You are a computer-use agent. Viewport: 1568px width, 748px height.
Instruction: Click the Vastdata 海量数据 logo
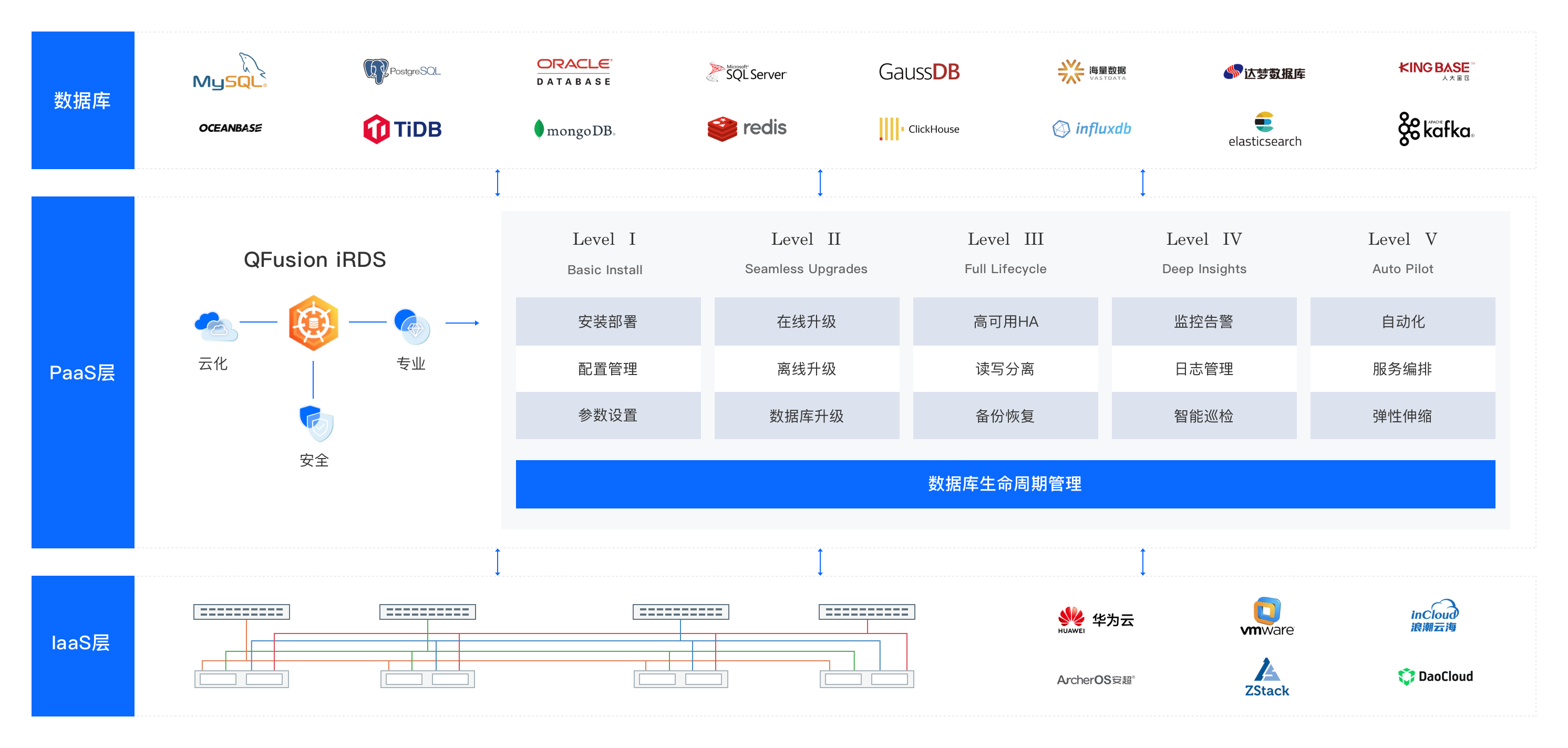[x=1091, y=72]
